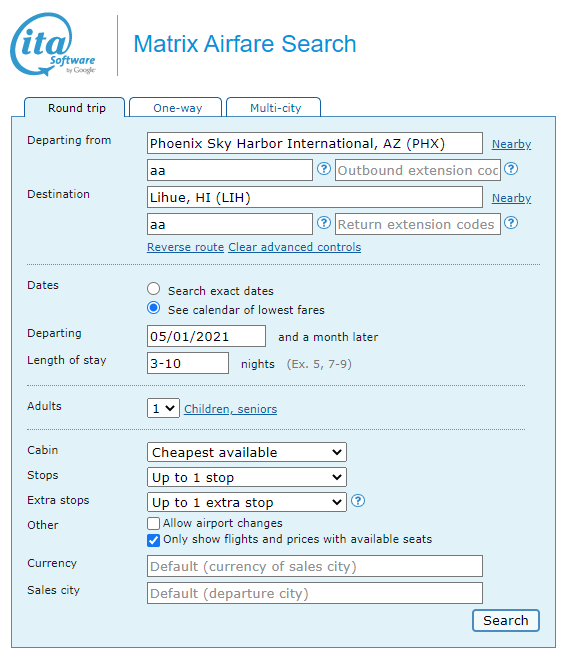Expand the Extra stops dropdown
The image size is (567, 666).
pos(247,502)
